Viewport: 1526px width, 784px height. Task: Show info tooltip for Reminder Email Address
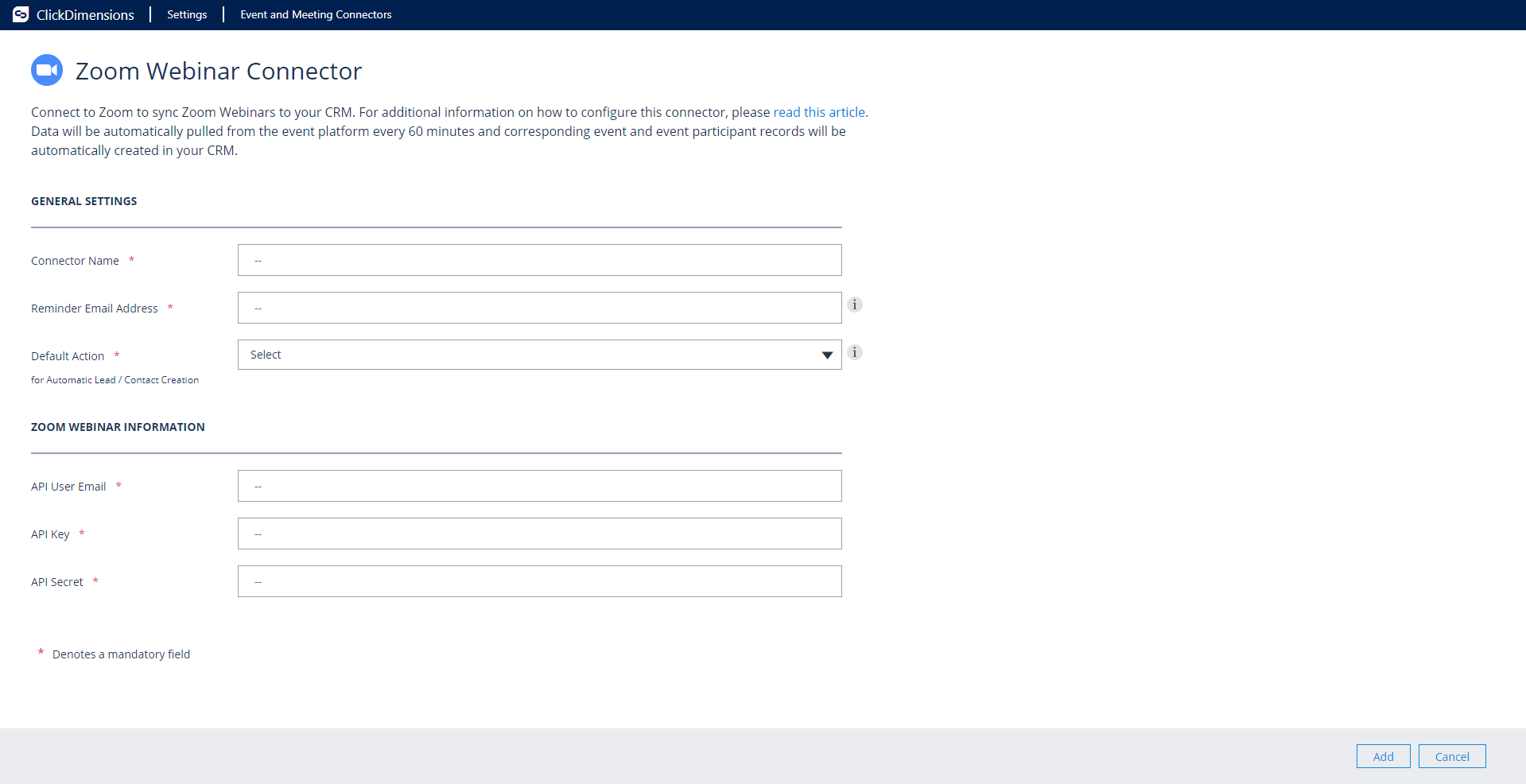coord(855,305)
